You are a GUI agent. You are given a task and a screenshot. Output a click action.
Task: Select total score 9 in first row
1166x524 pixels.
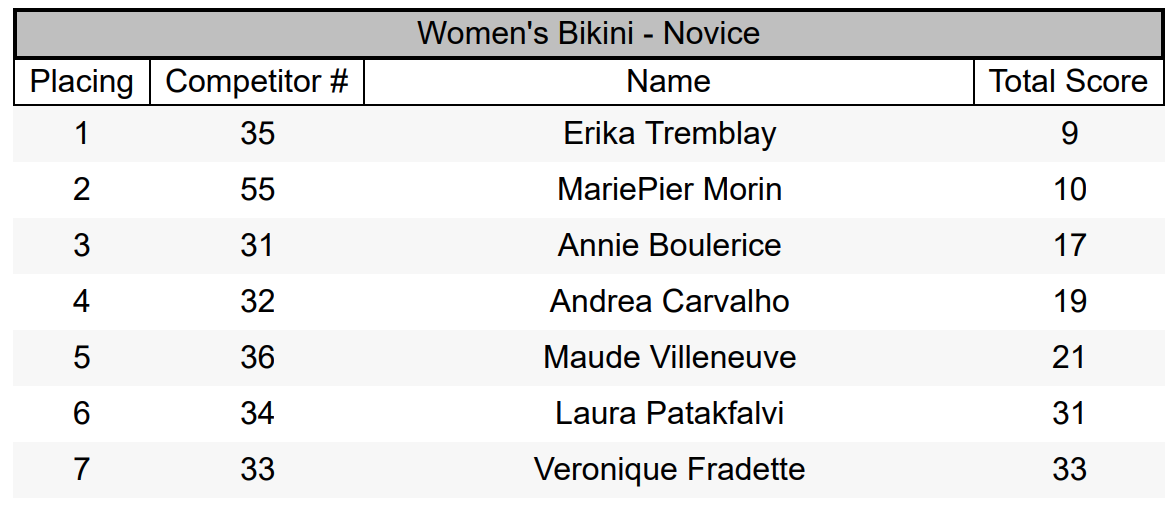tap(1069, 134)
